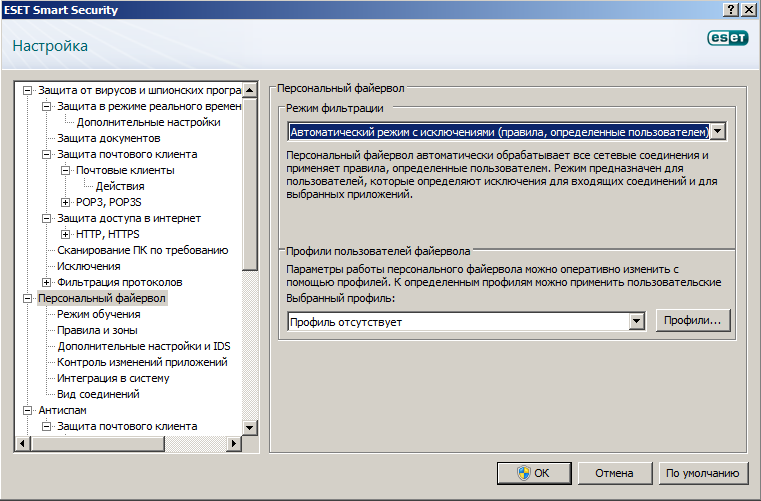This screenshot has width=761, height=501.
Task: Select Действия tree item
Action: pos(120,186)
